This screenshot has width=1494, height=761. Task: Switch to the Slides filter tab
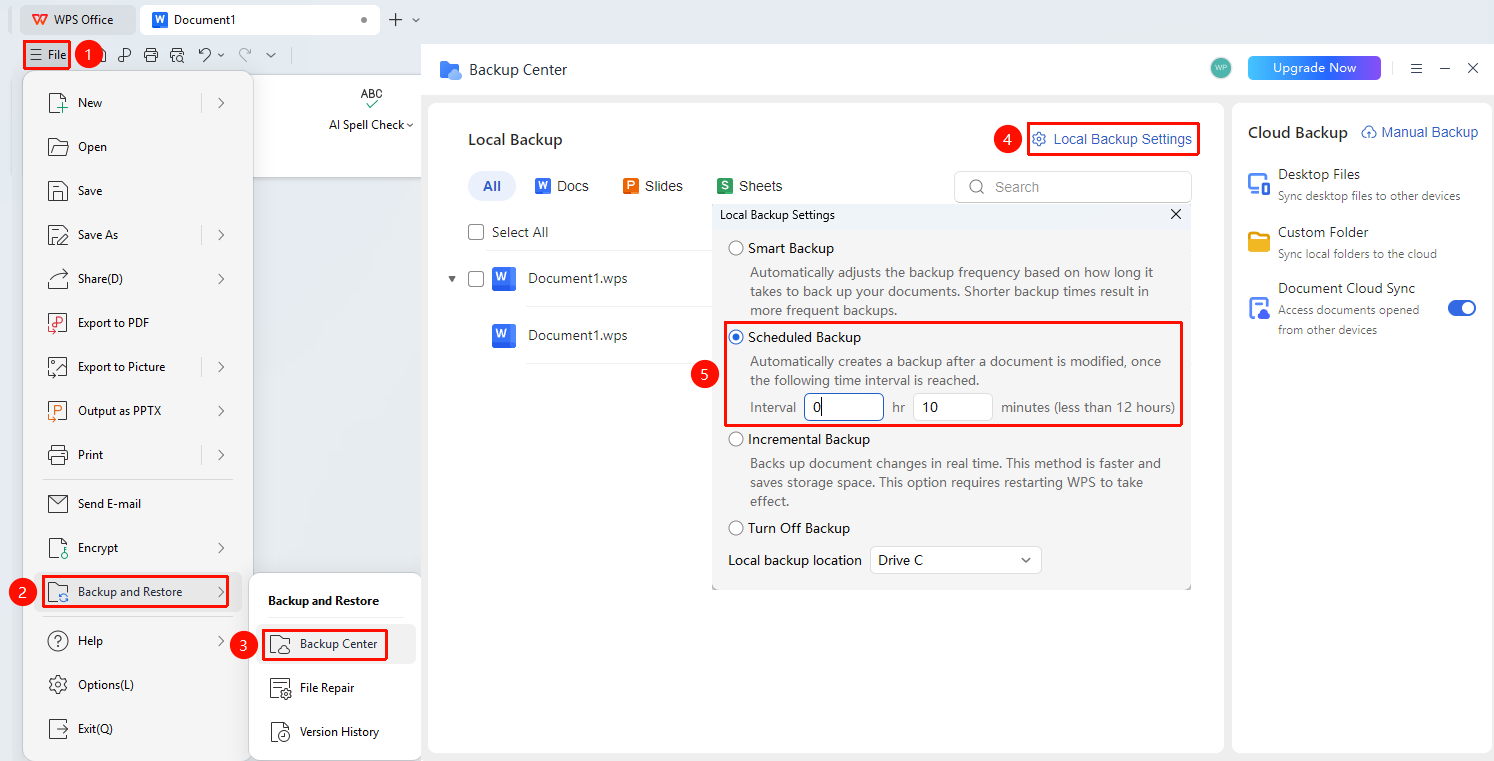click(653, 186)
